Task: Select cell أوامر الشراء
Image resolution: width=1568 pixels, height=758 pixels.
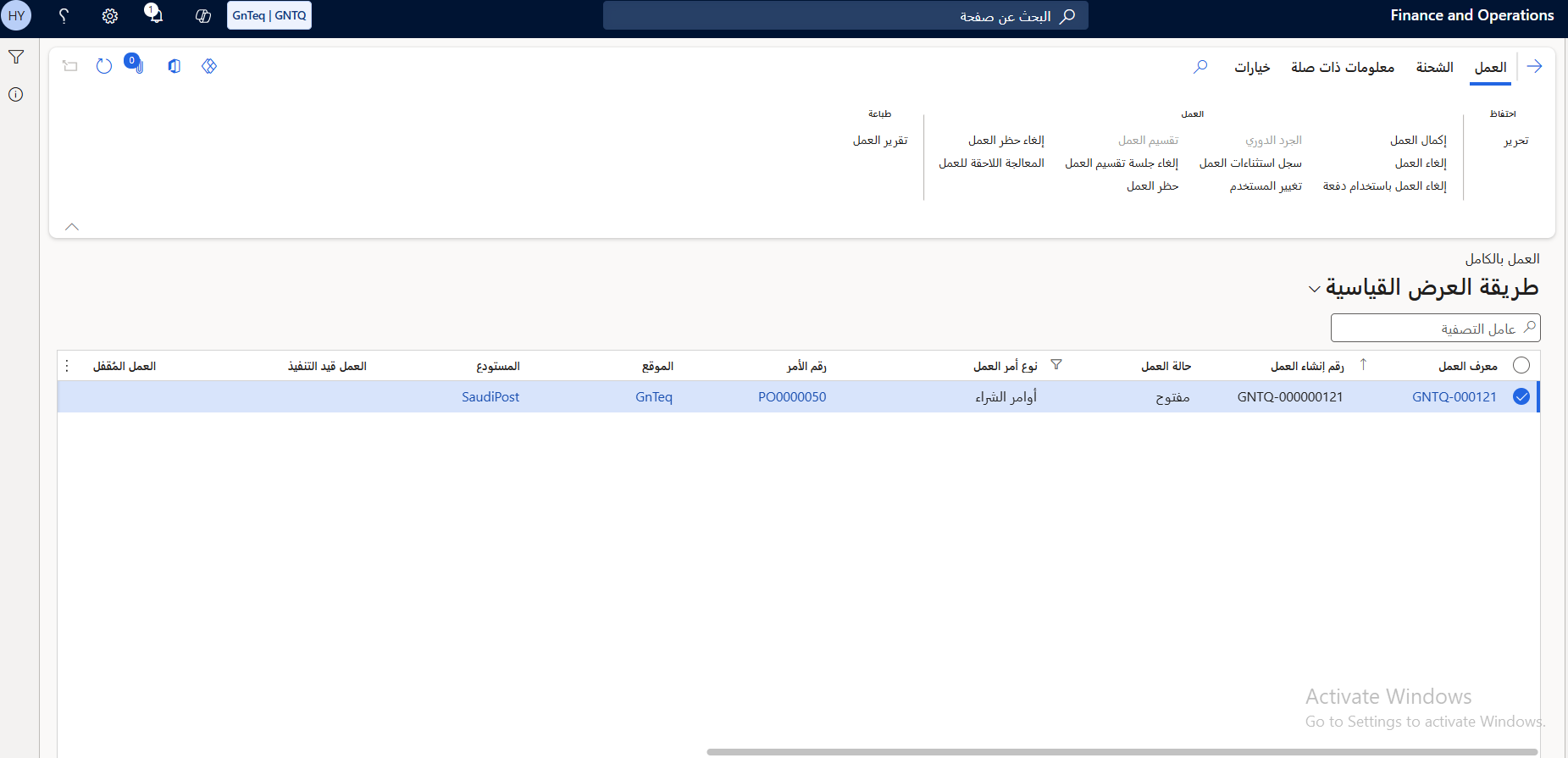Action: (1006, 396)
